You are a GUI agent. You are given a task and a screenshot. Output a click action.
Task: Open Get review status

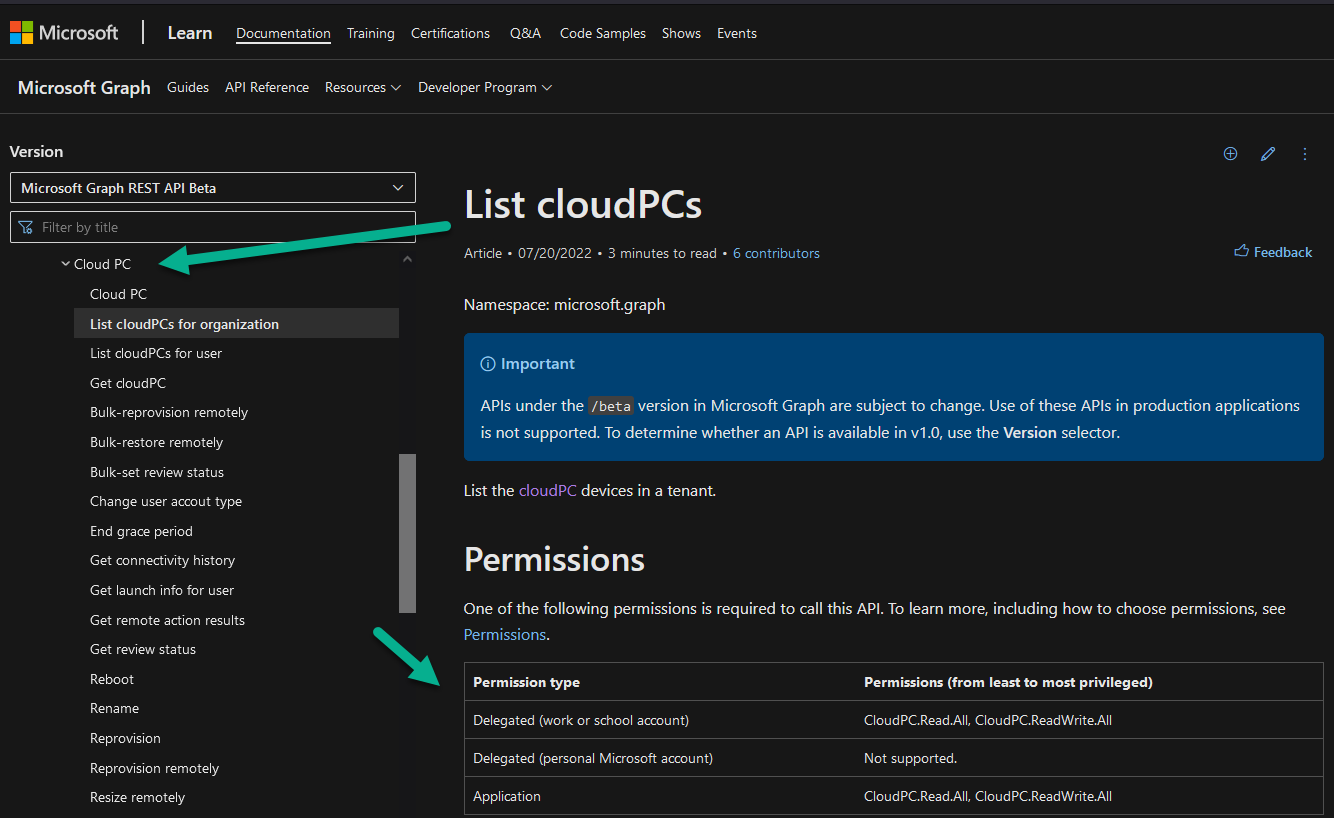pyautogui.click(x=143, y=649)
